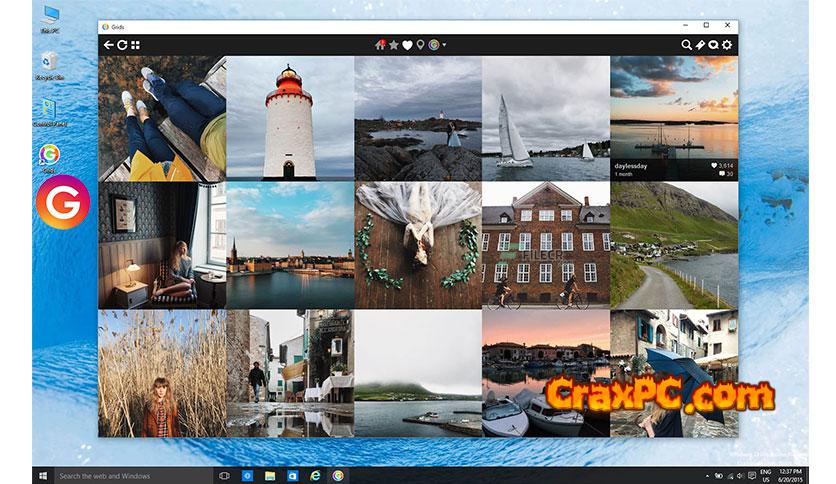Click the back arrow in Grids toolbar
This screenshot has width=836, height=484.
point(109,45)
